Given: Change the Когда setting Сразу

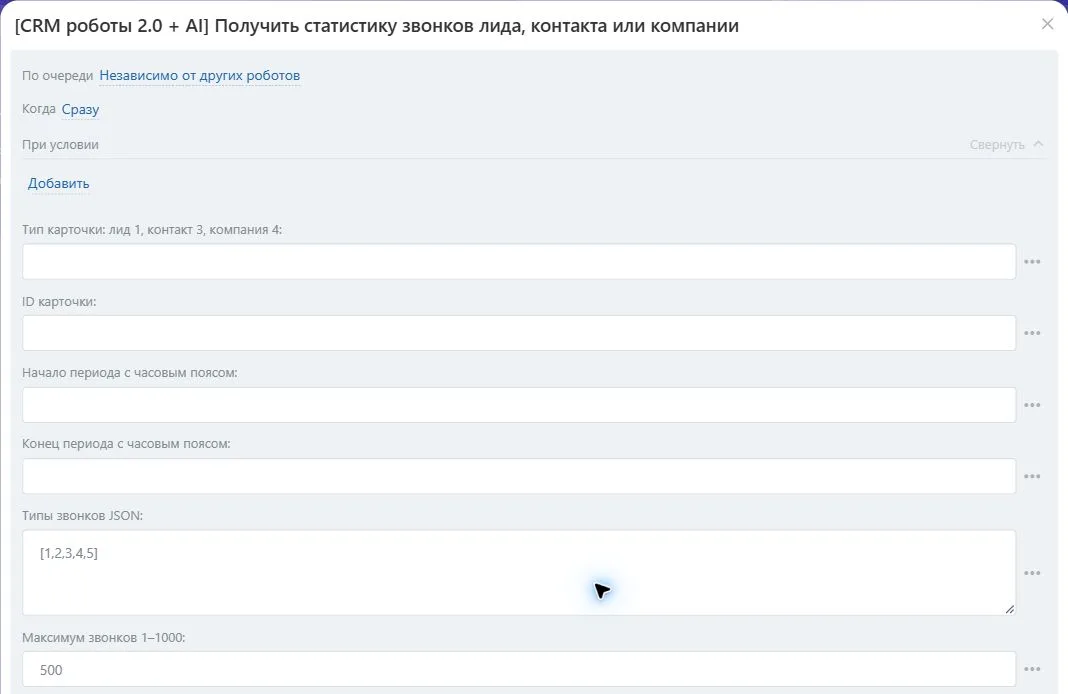Looking at the screenshot, I should [80, 110].
